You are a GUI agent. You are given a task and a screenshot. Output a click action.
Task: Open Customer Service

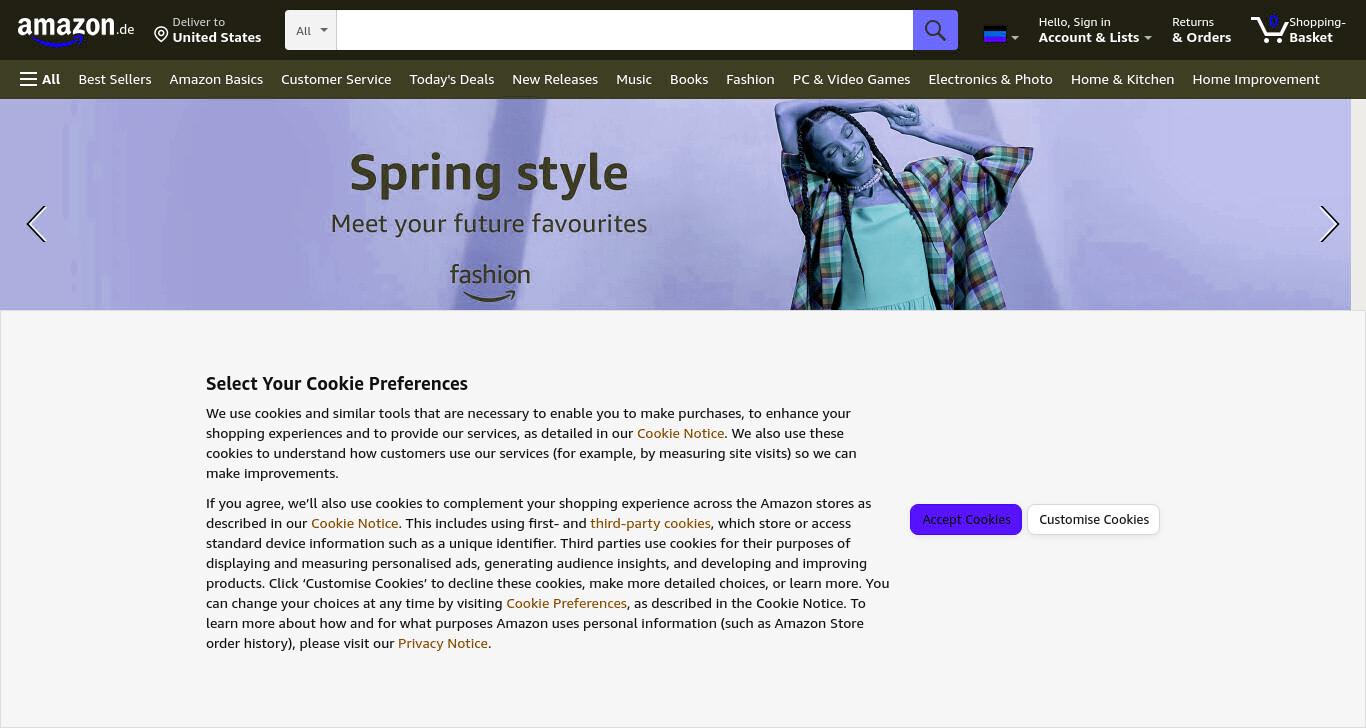336,79
